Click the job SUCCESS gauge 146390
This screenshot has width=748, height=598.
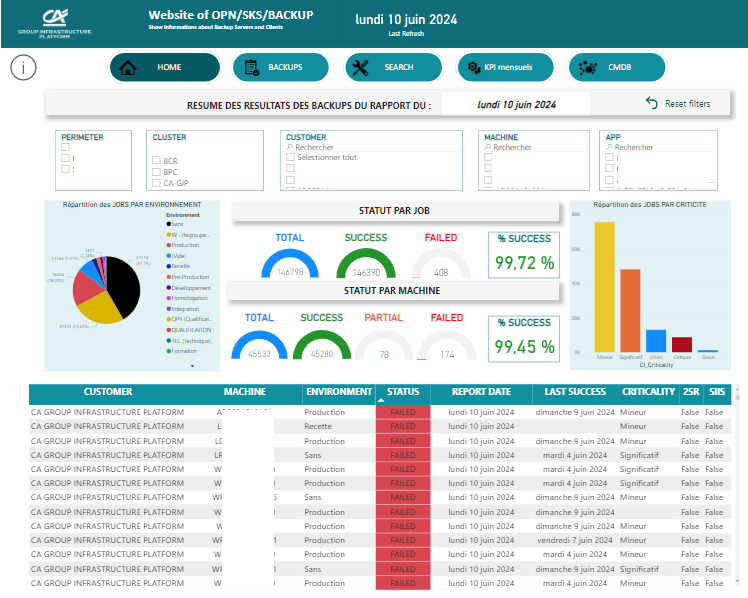pyautogui.click(x=366, y=263)
